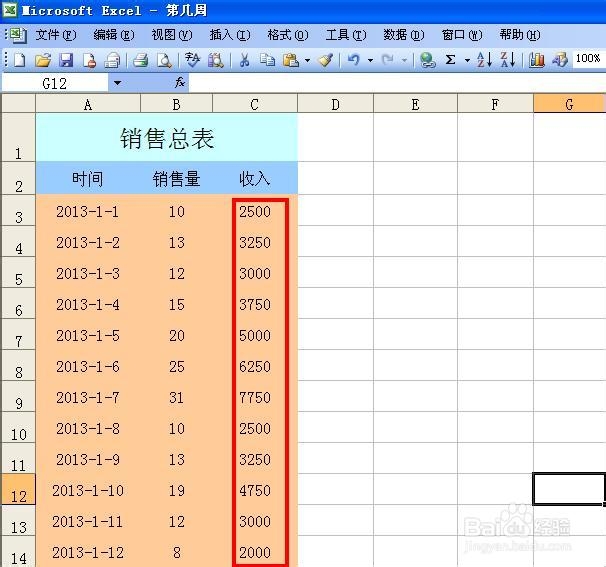Cut selection with scissors icon
Screen dimensions: 606x567
click(x=244, y=60)
